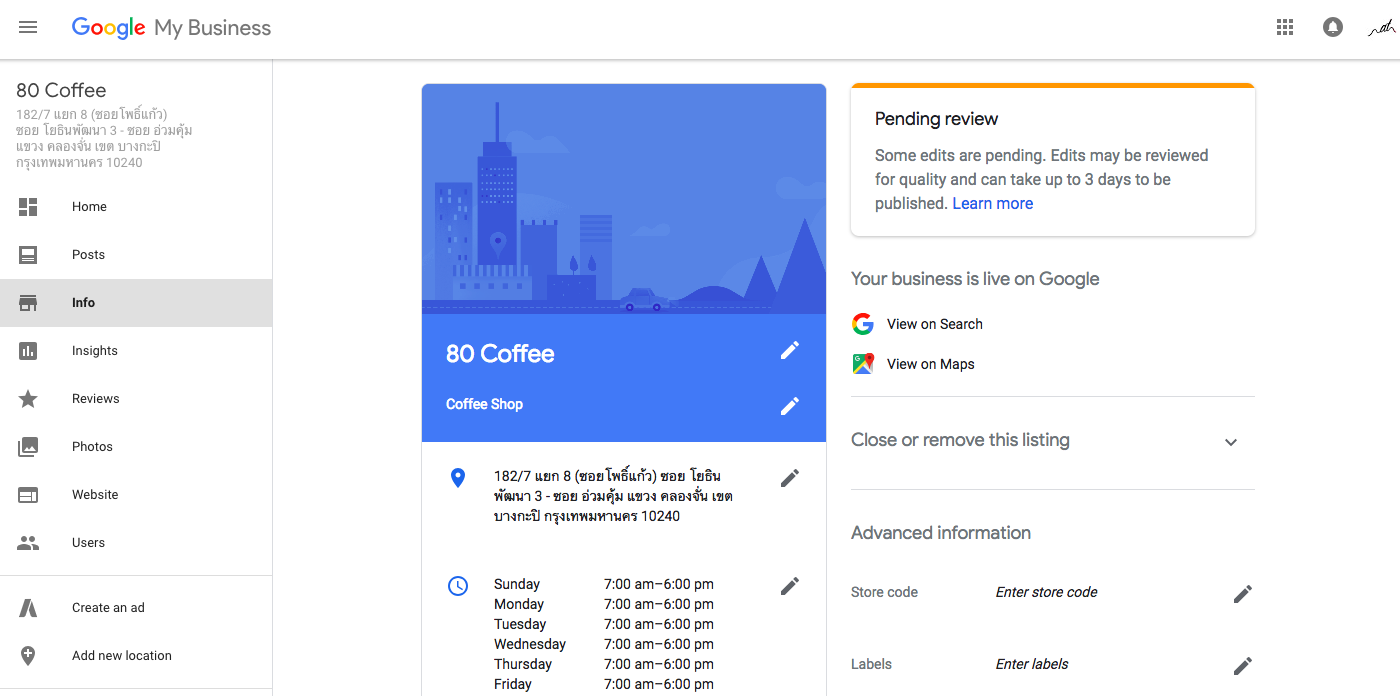The height and width of the screenshot is (696, 1400).
Task: Click Learn more about pending edits
Action: [993, 203]
